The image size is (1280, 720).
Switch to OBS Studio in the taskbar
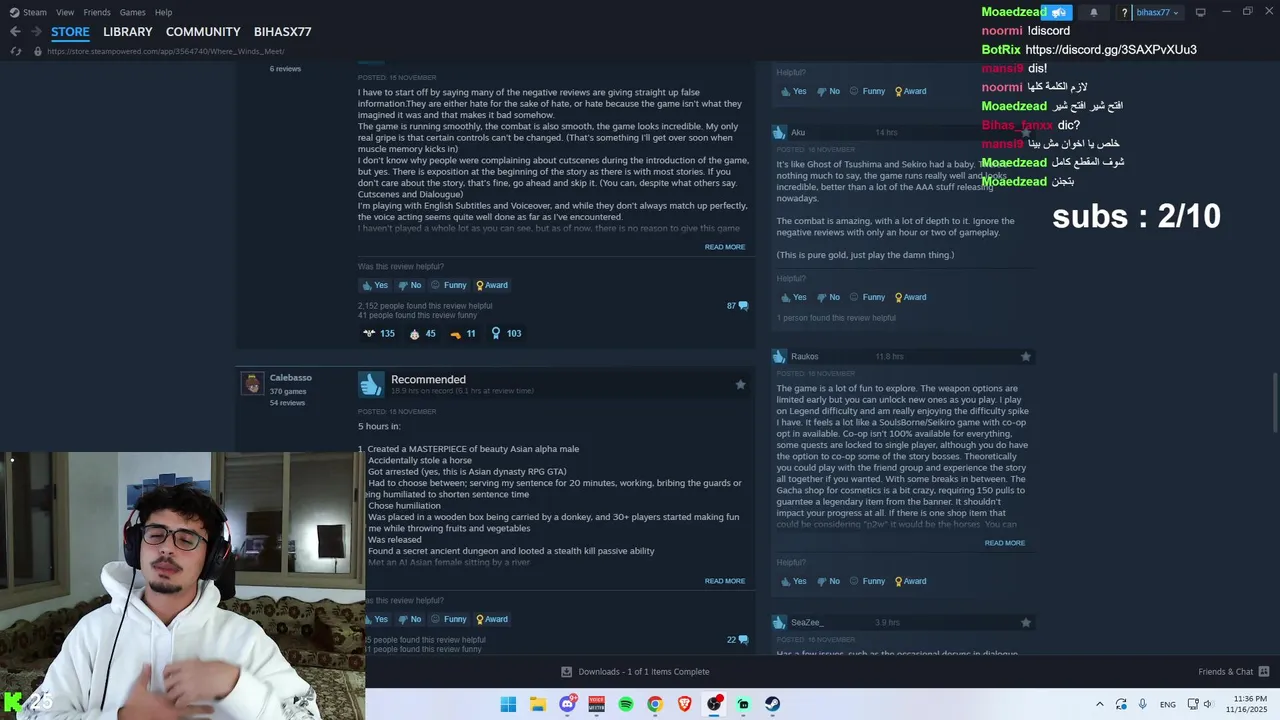coord(714,704)
